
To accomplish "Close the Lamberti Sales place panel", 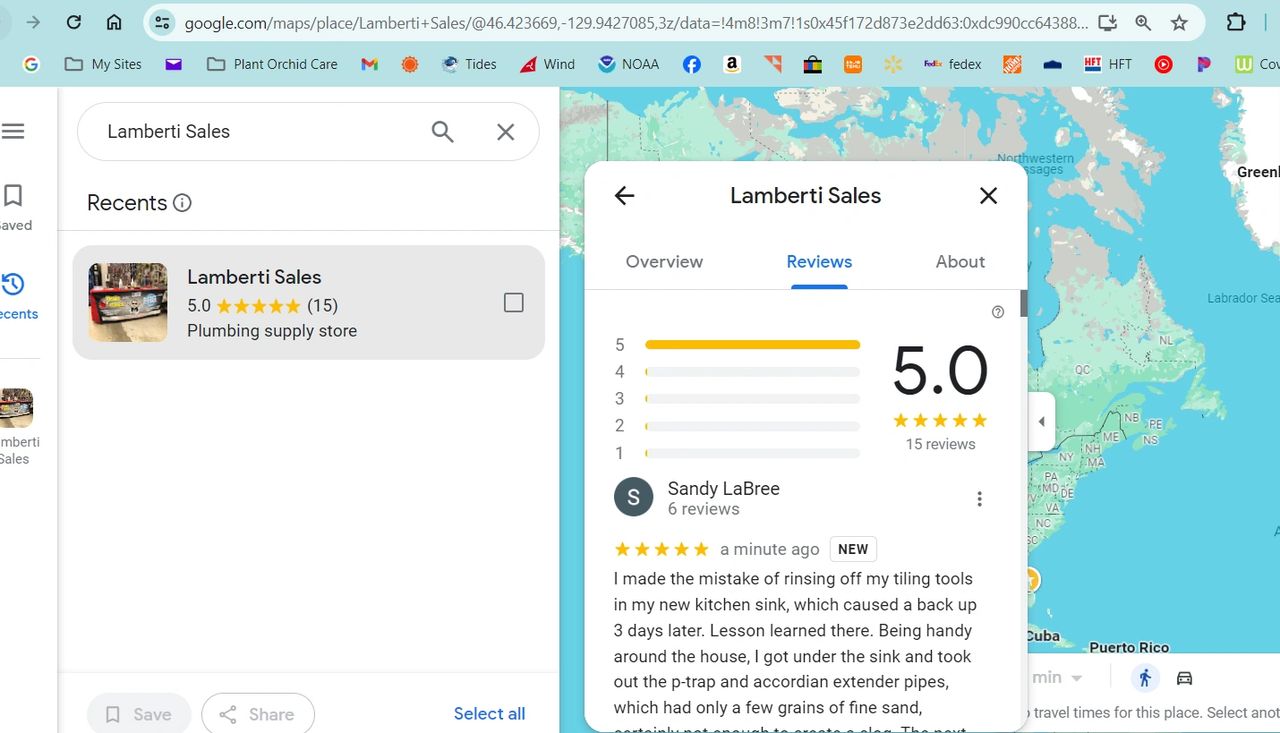I will [x=988, y=196].
